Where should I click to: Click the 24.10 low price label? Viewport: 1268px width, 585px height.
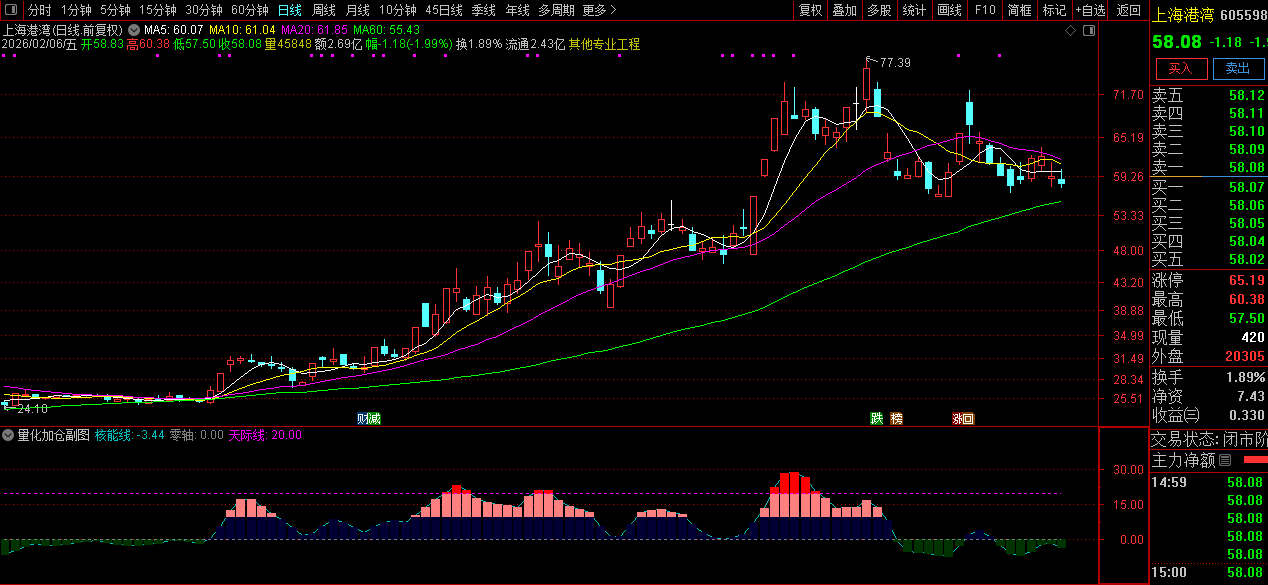(x=32, y=408)
